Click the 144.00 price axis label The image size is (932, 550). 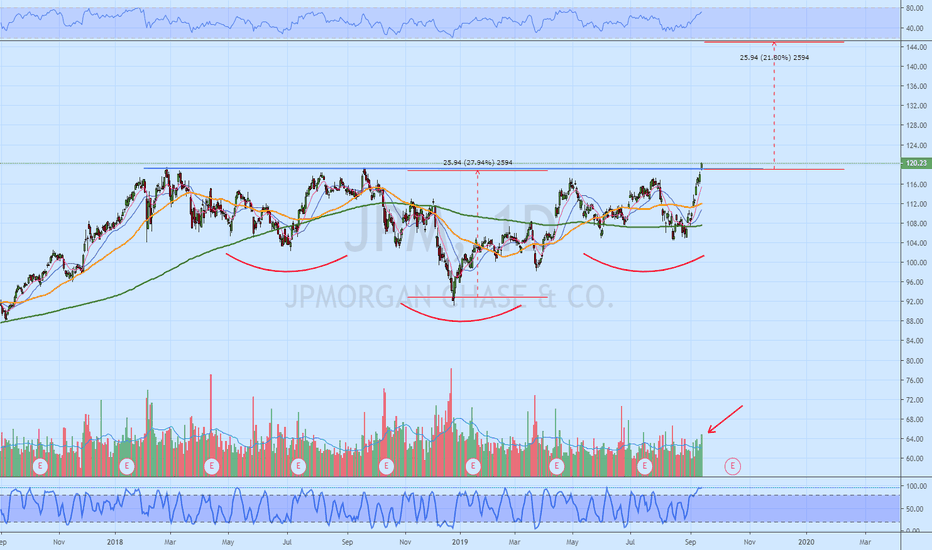point(916,47)
